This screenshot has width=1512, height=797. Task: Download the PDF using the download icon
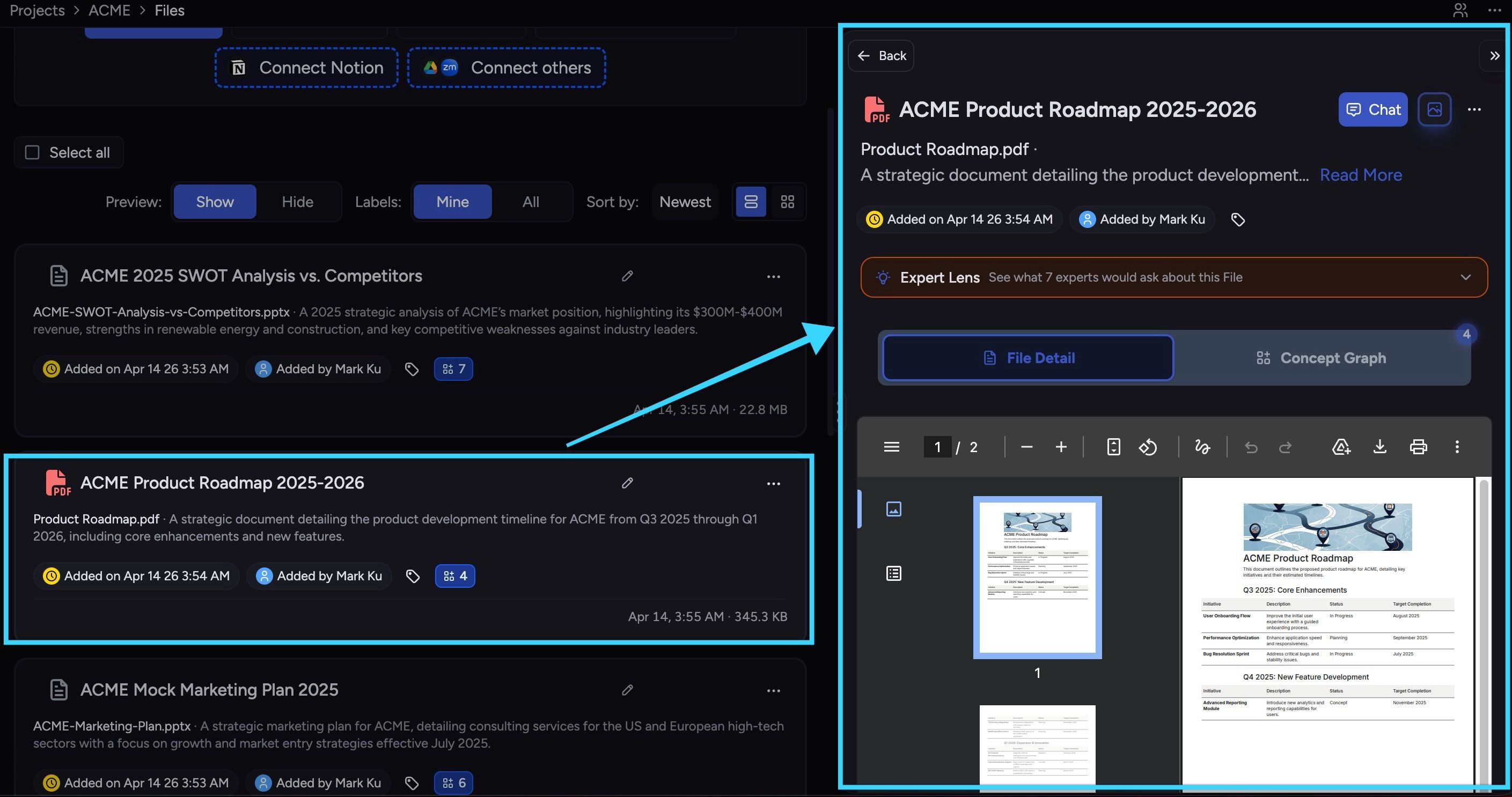point(1380,447)
